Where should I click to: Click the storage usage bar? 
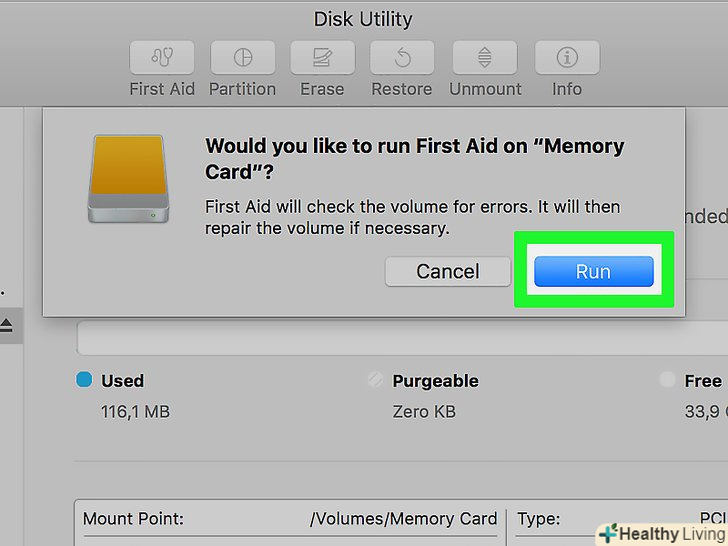(400, 339)
